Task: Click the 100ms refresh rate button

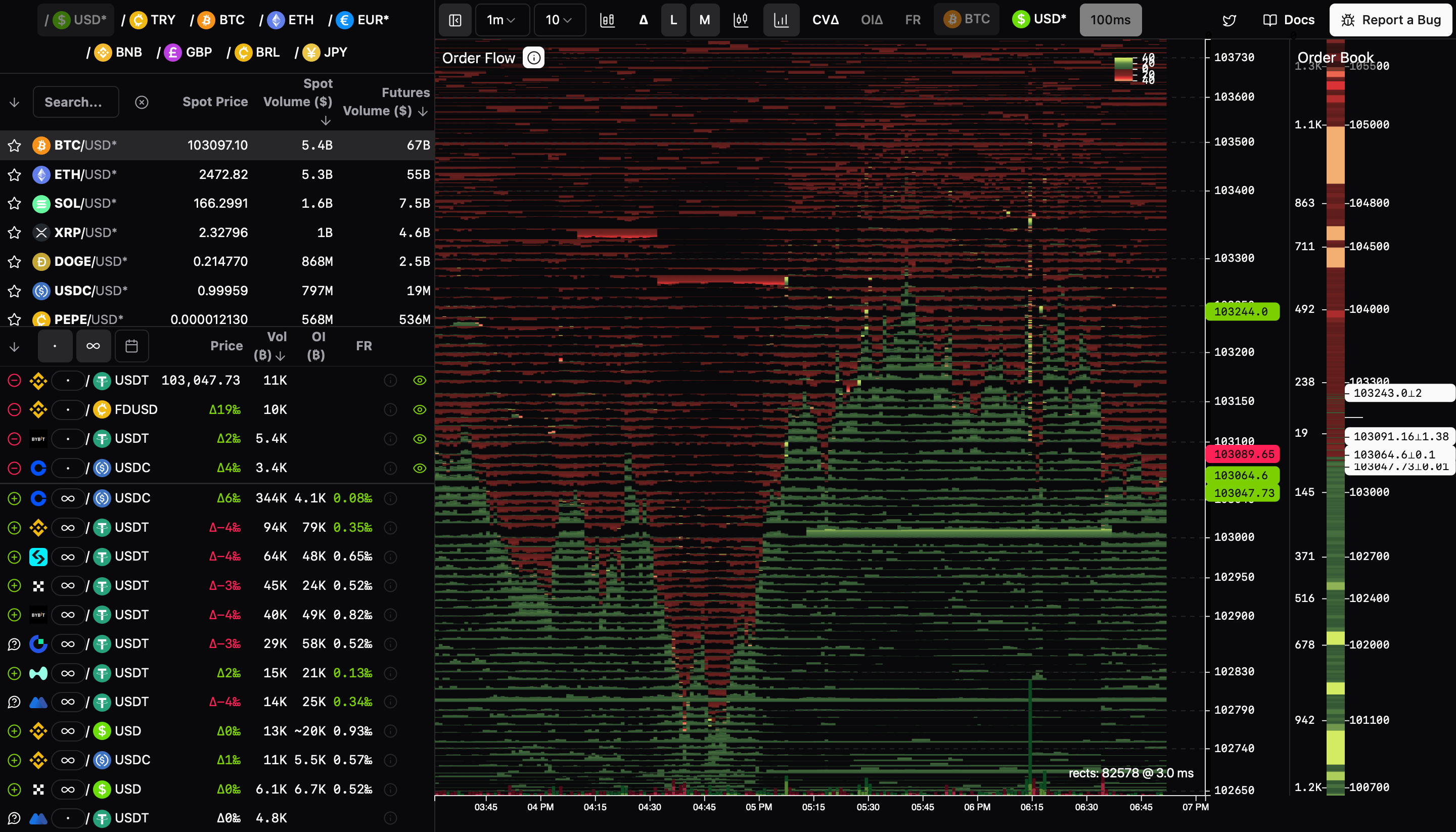Action: pos(1110,20)
